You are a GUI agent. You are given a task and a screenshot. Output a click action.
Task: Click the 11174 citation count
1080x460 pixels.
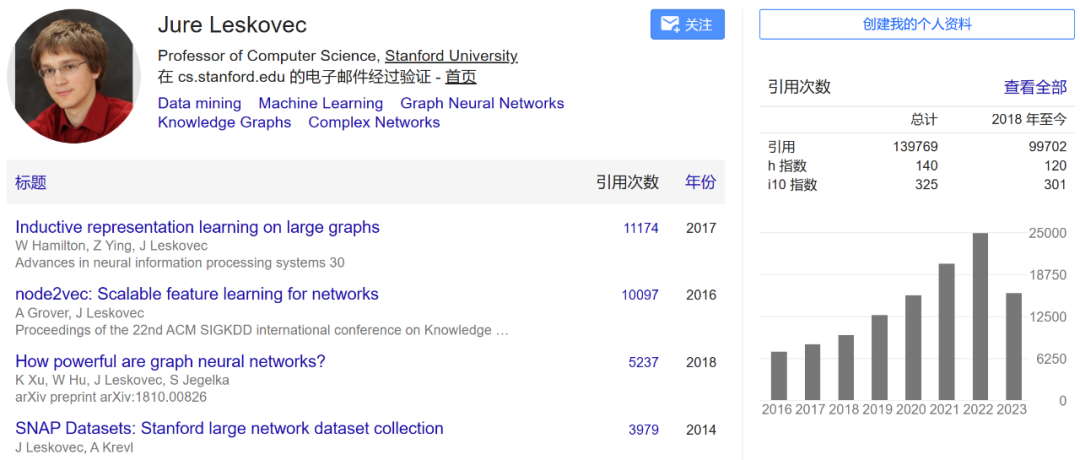click(x=641, y=228)
